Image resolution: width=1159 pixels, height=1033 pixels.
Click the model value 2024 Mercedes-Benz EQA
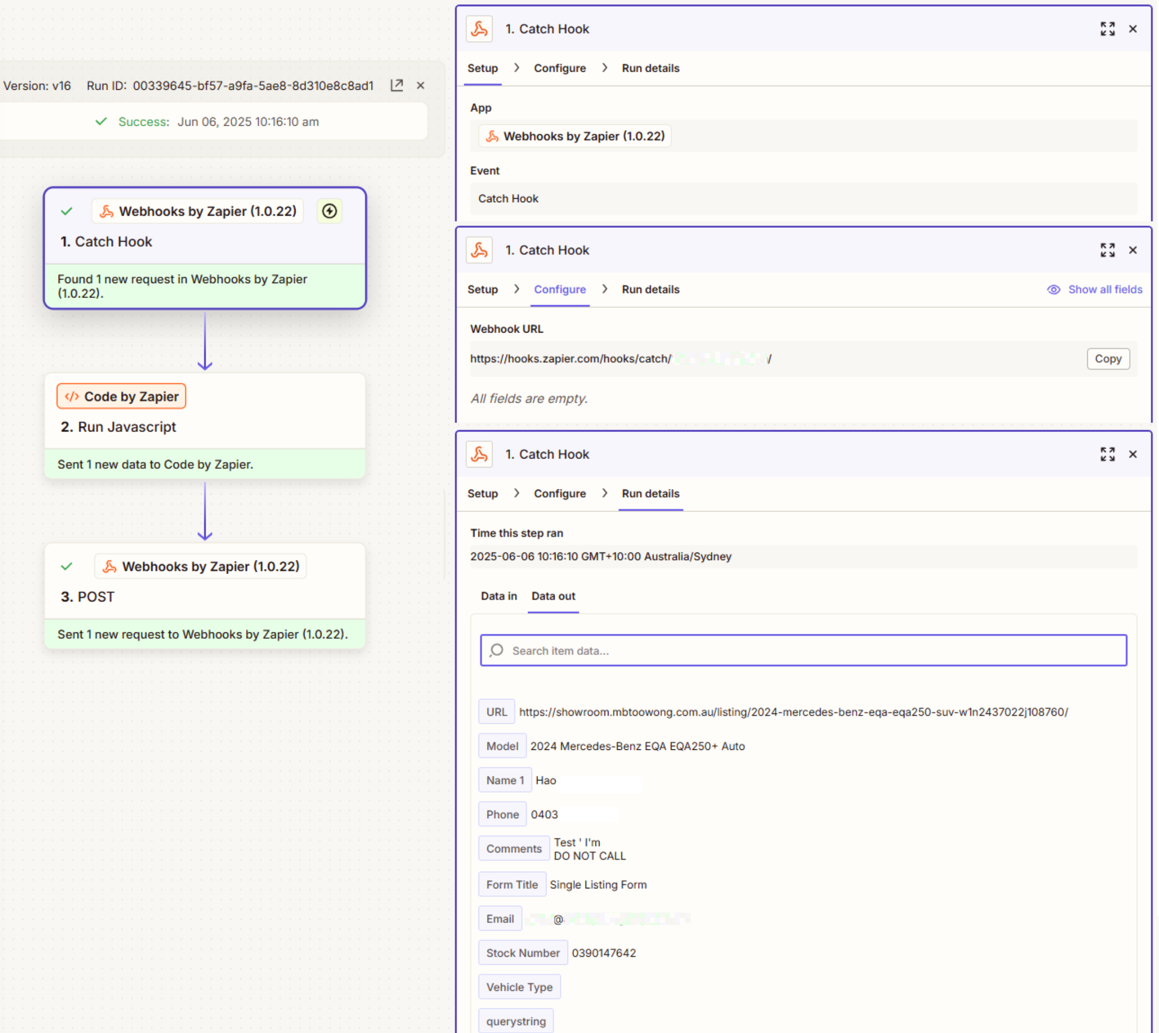[x=638, y=746]
